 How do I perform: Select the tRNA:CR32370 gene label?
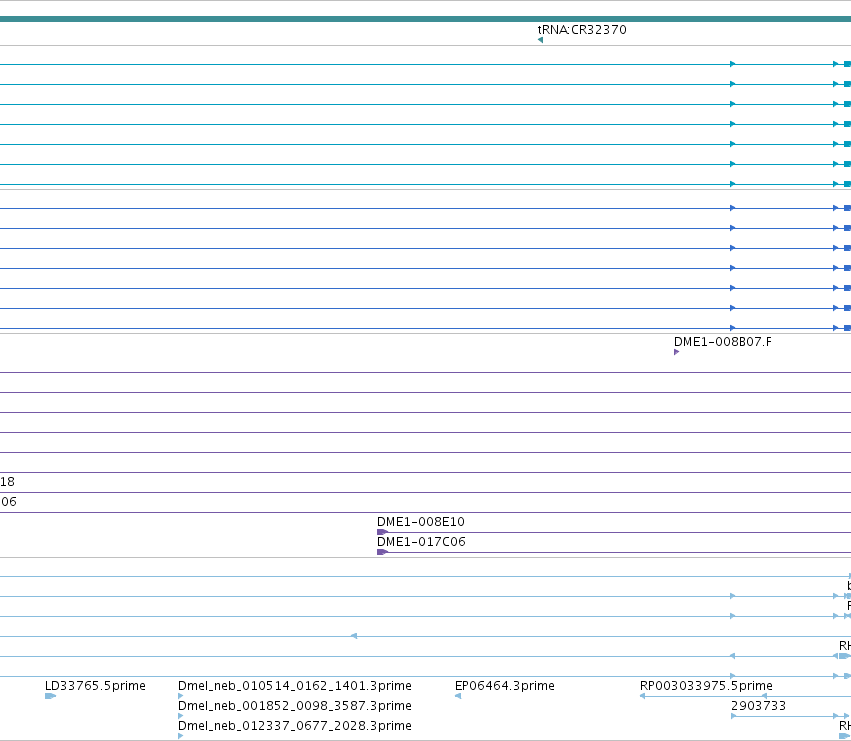click(582, 30)
